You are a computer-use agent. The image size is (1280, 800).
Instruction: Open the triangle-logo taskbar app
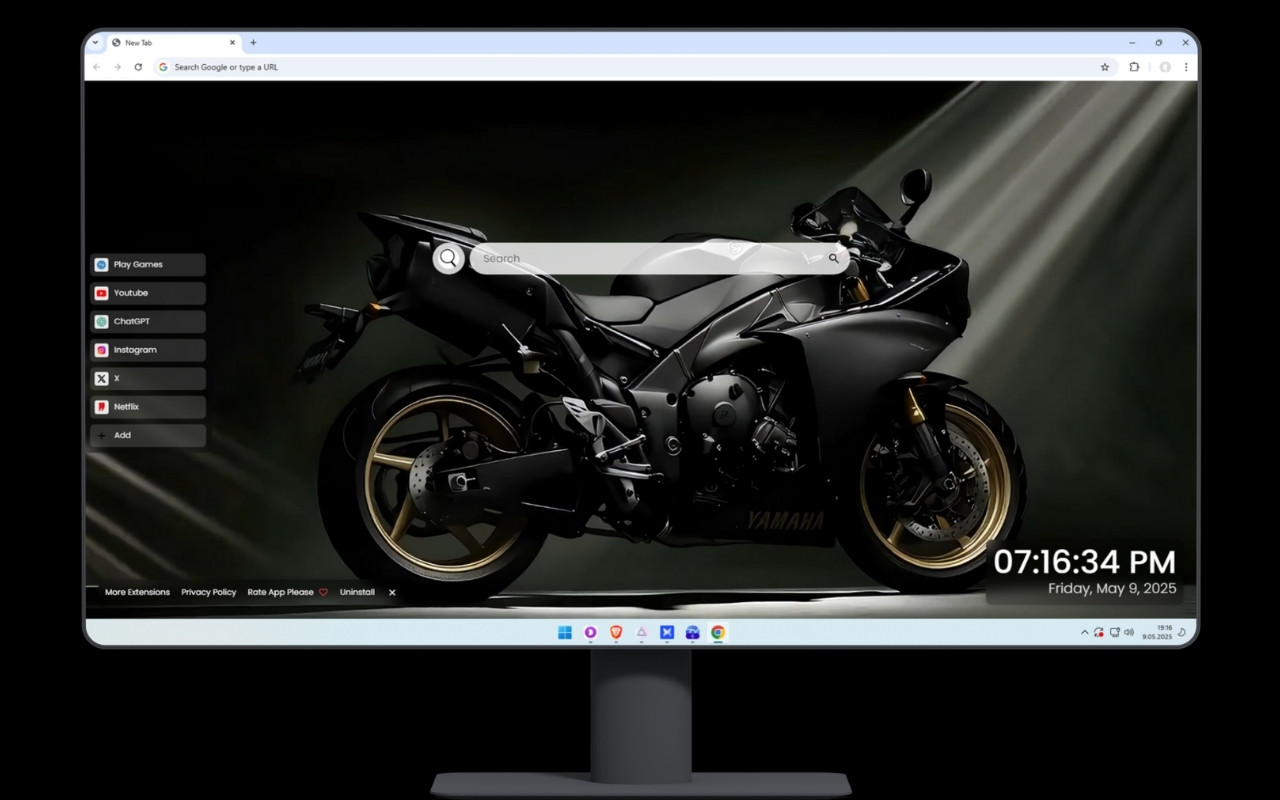coord(642,632)
